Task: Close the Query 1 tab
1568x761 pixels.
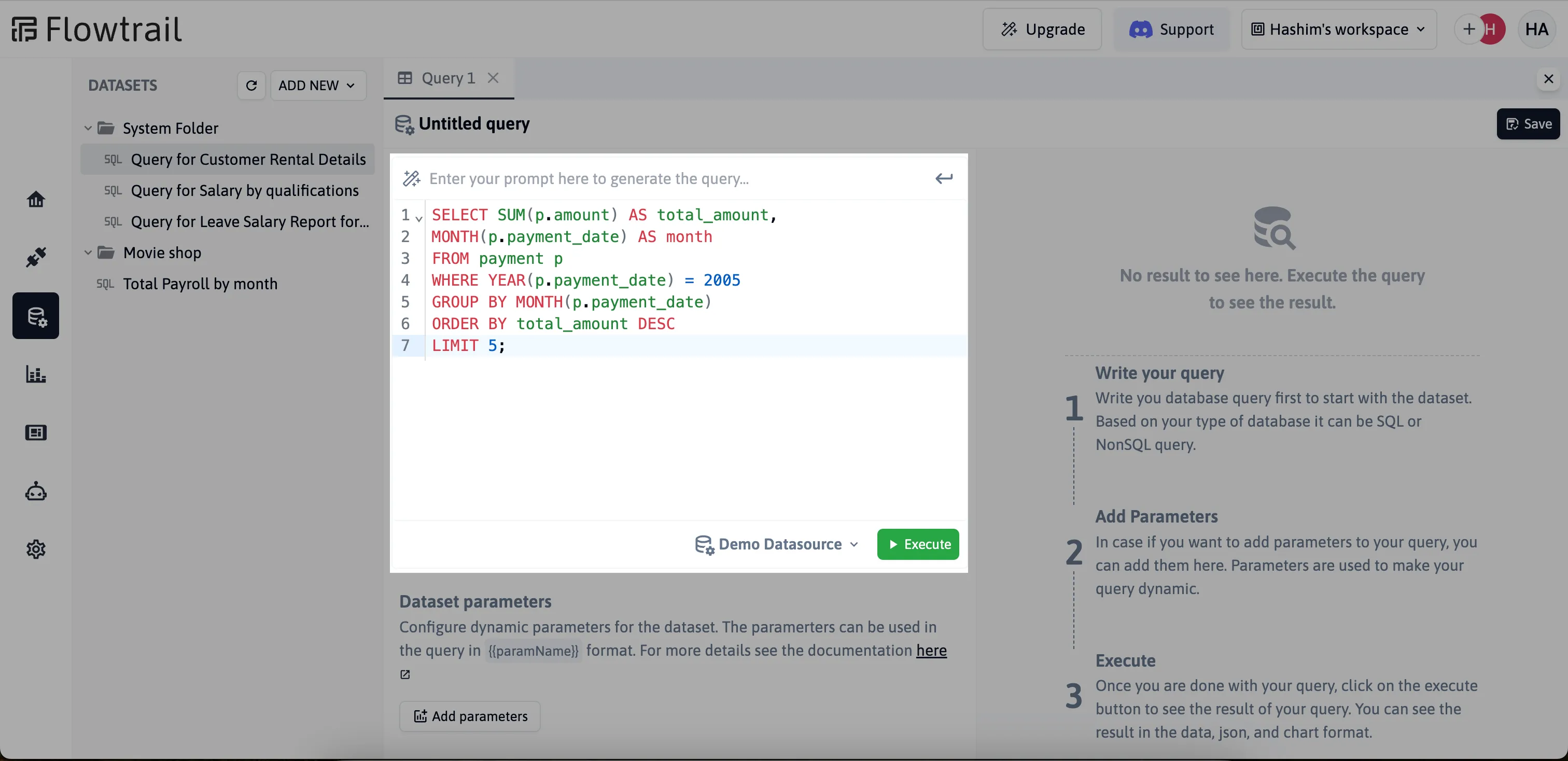Action: tap(493, 78)
